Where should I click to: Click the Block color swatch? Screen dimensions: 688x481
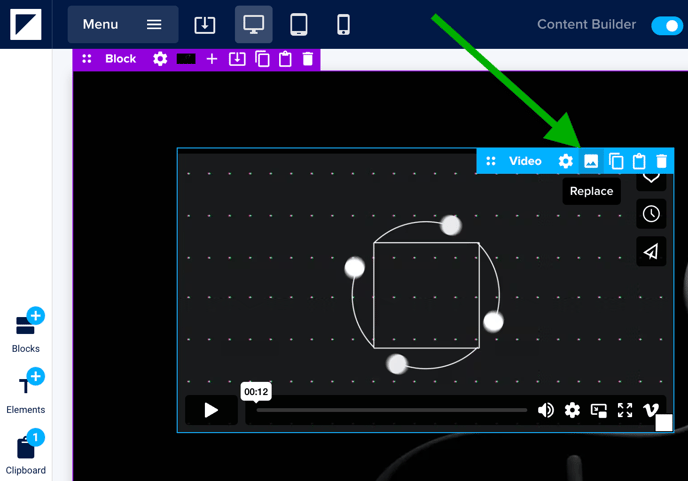coord(186,59)
